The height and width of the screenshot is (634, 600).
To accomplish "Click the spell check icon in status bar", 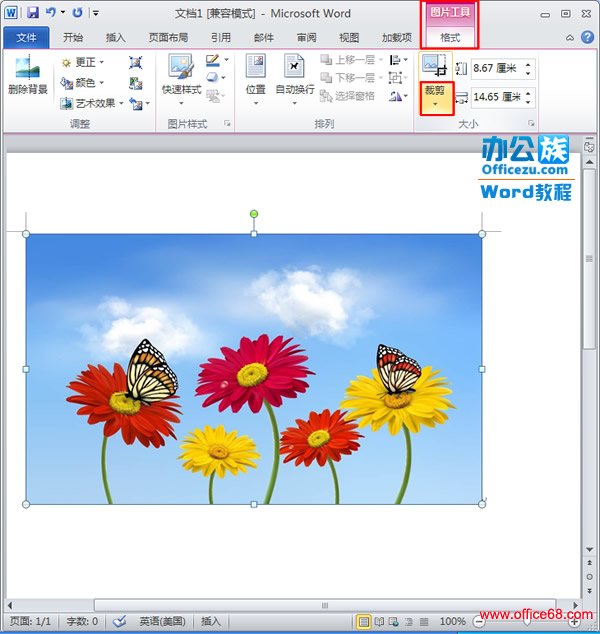I will pos(119,621).
